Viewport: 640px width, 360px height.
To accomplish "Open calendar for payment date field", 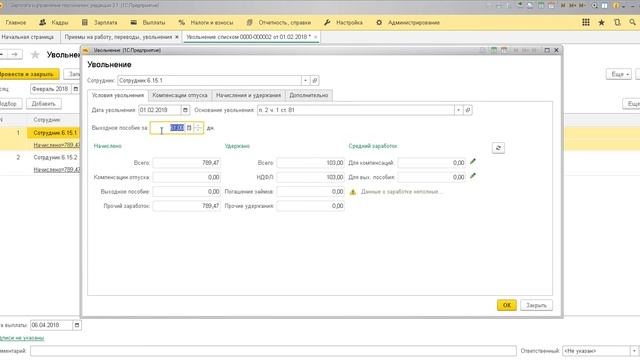I will [x=76, y=325].
